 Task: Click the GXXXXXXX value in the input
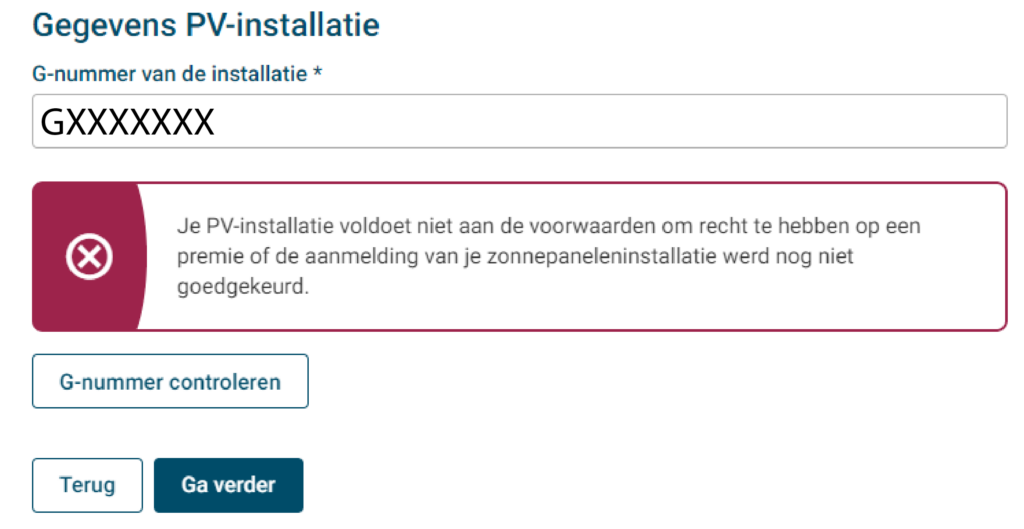pos(127,122)
